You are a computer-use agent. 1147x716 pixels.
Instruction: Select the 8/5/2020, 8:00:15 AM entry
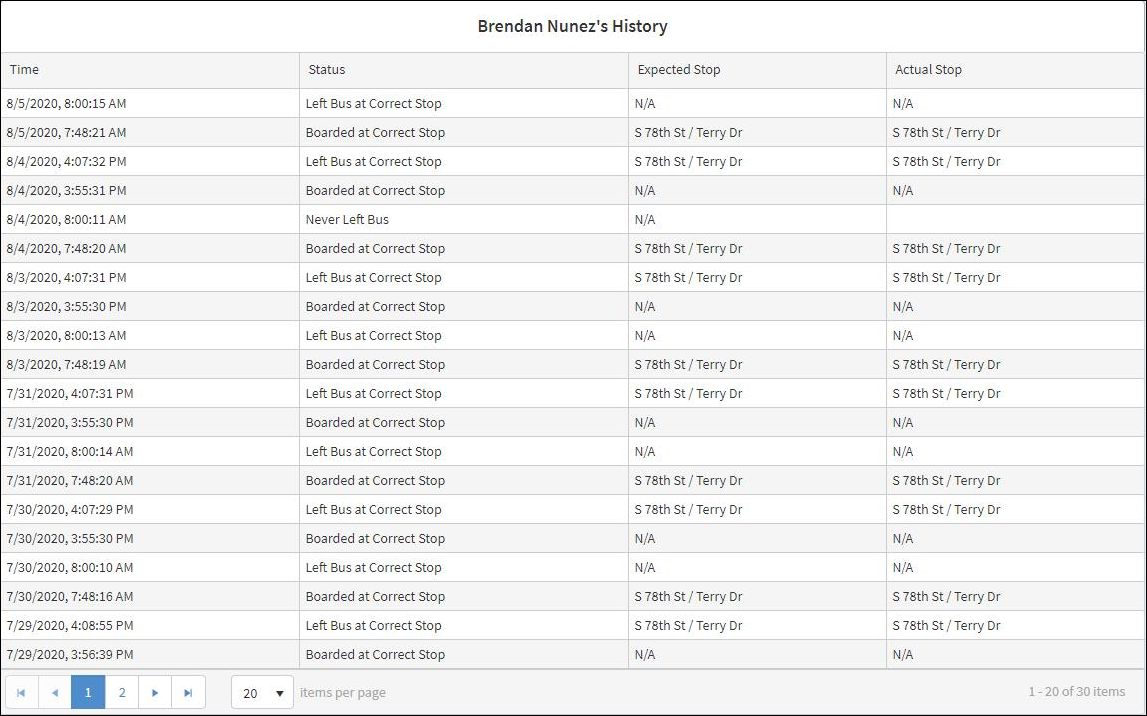[x=66, y=103]
